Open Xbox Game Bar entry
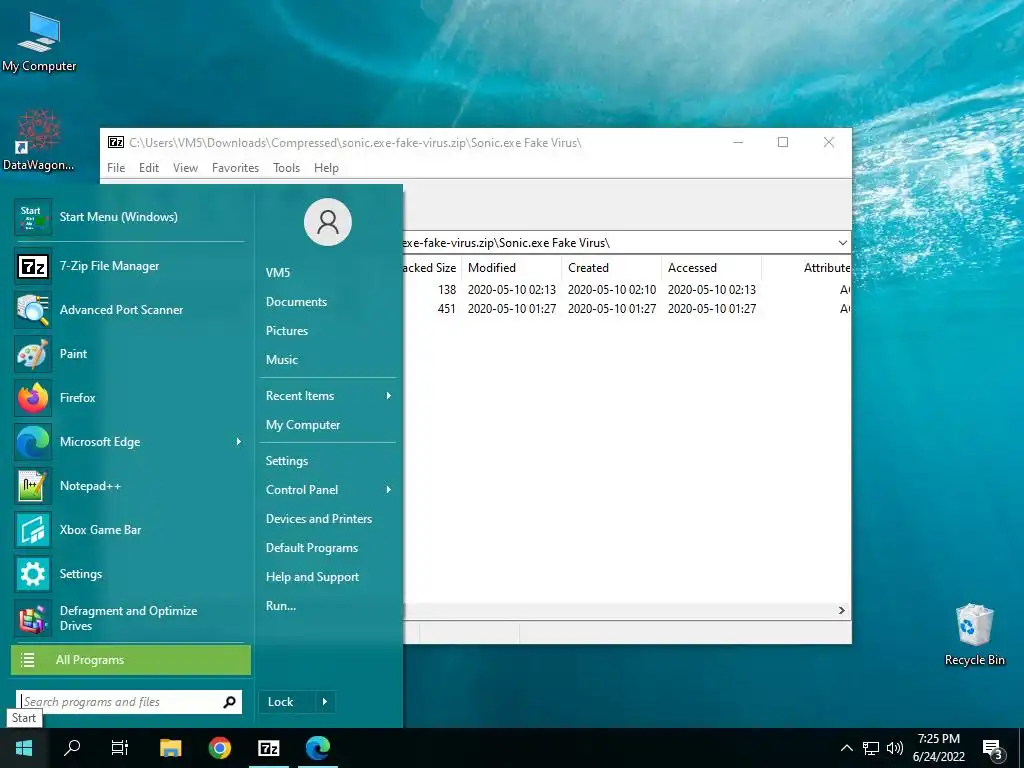Image resolution: width=1024 pixels, height=768 pixels. 129,530
